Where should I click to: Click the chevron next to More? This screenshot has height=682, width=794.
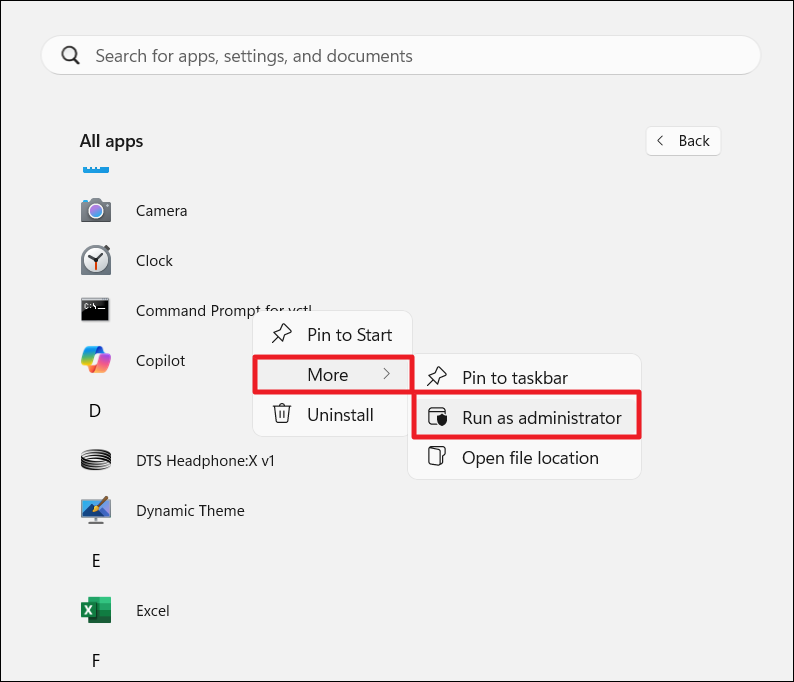(x=387, y=375)
